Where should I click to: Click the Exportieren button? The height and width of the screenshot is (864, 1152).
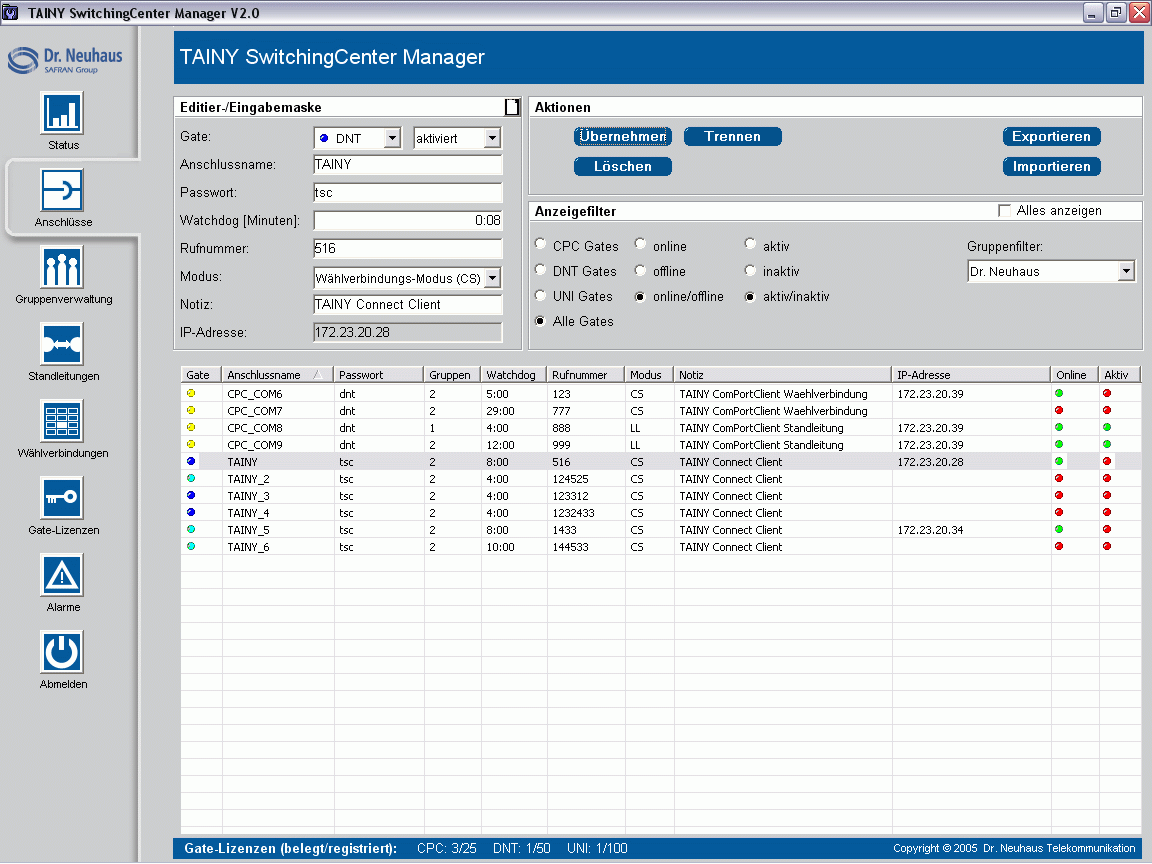(x=1051, y=137)
